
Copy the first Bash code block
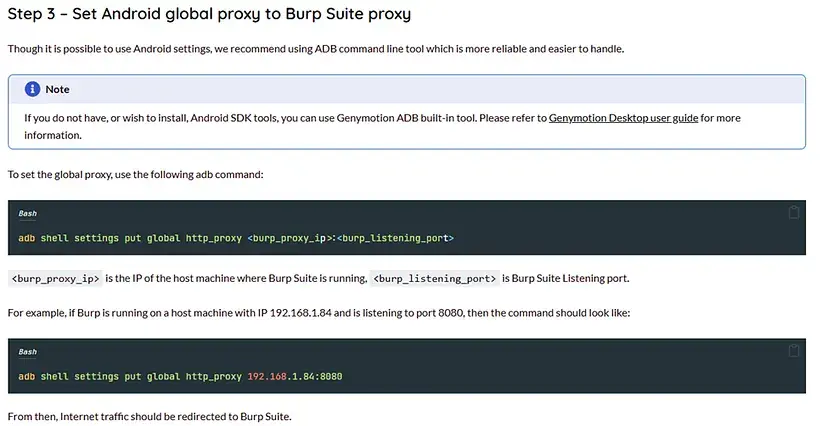[794, 212]
